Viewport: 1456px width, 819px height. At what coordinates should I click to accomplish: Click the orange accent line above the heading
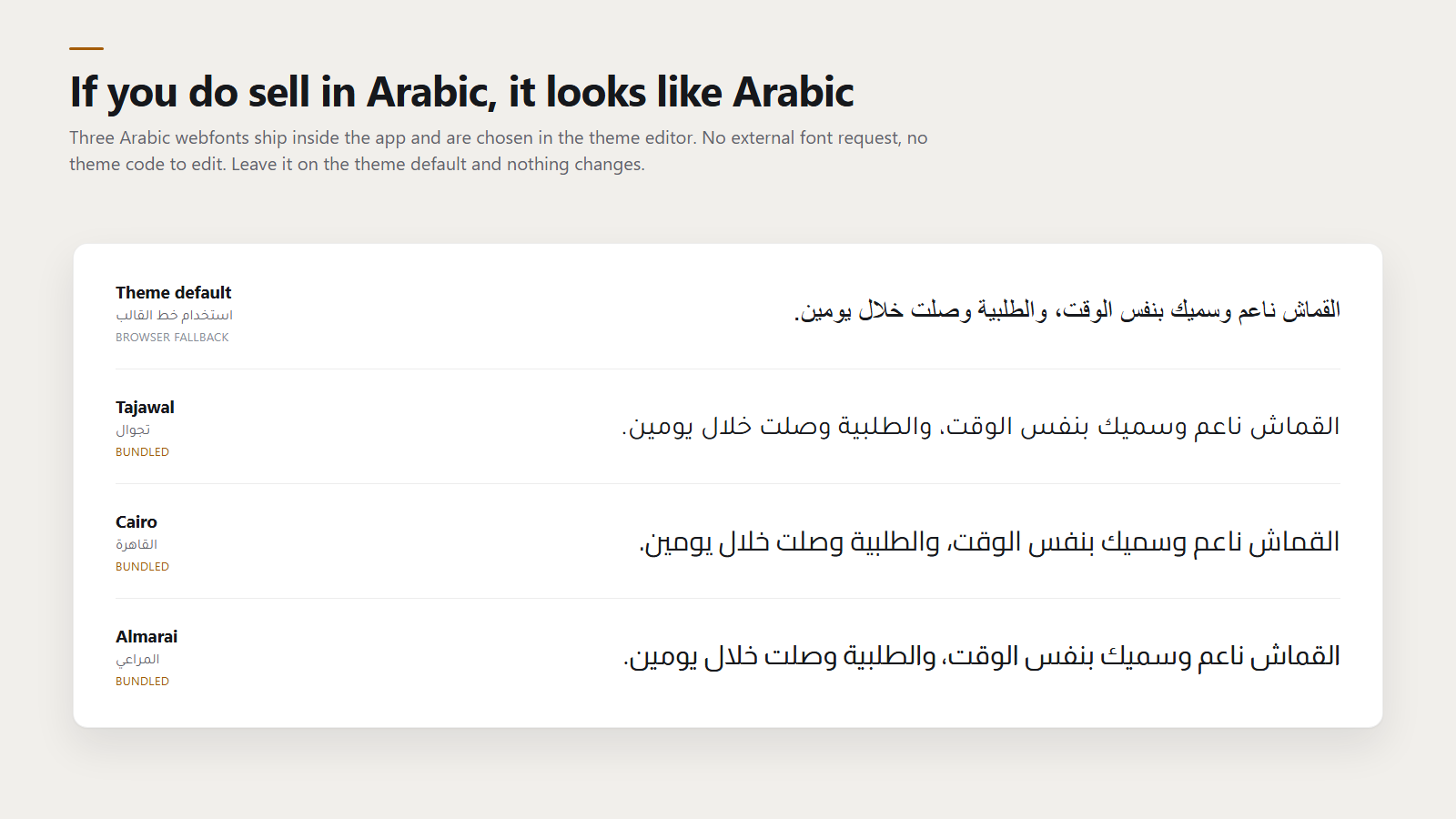click(x=86, y=48)
